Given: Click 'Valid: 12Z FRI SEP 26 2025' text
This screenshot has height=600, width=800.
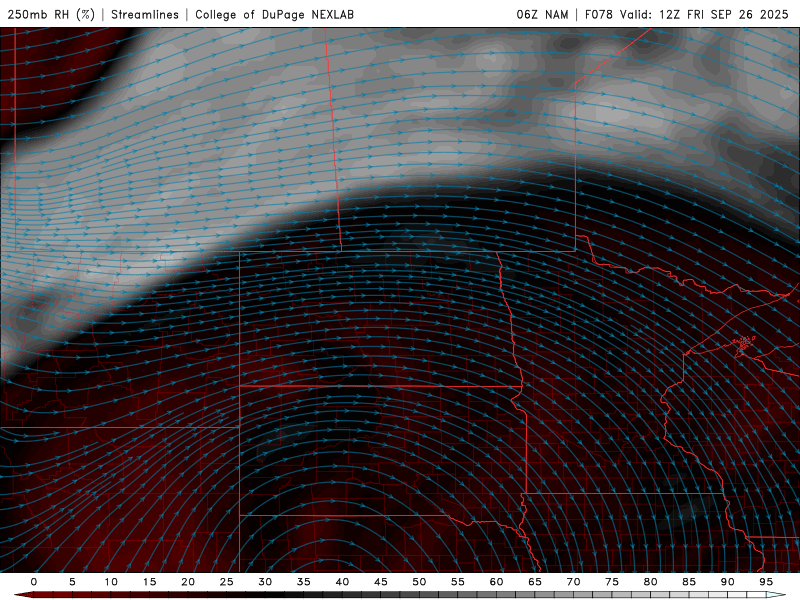Looking at the screenshot, I should coord(704,15).
